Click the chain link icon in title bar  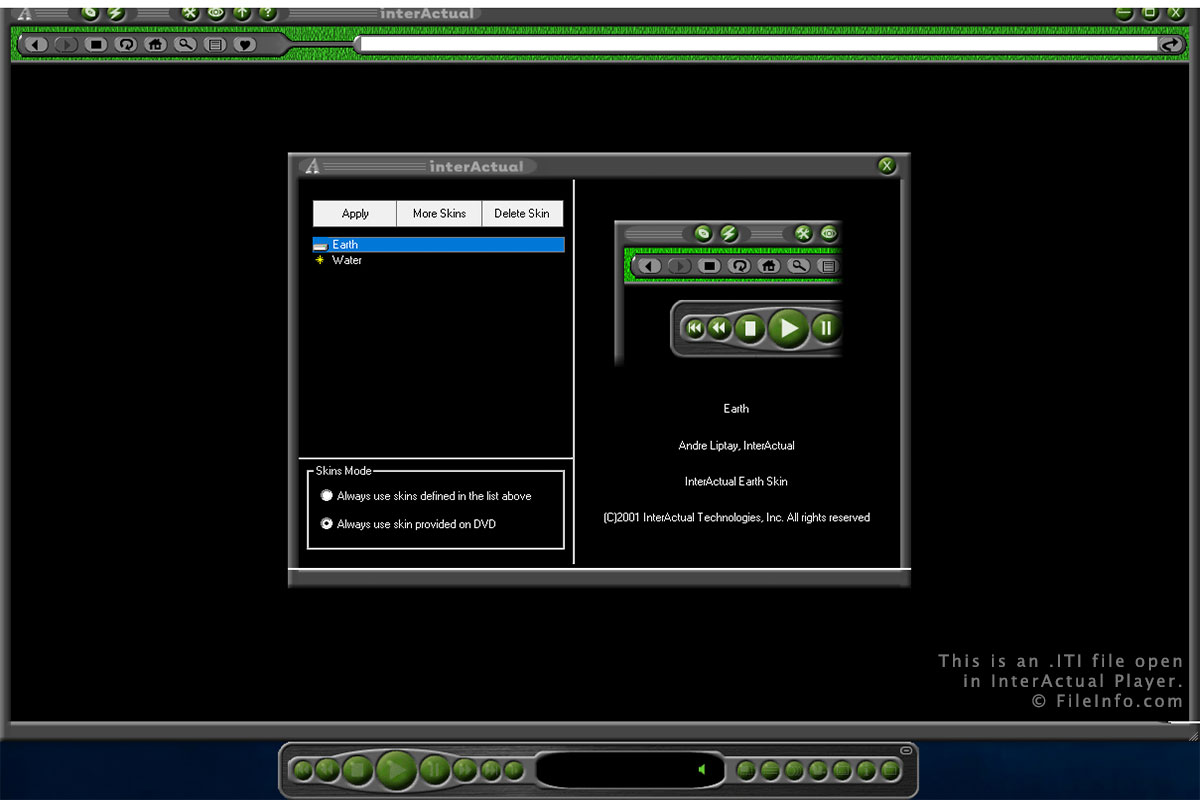click(x=91, y=13)
